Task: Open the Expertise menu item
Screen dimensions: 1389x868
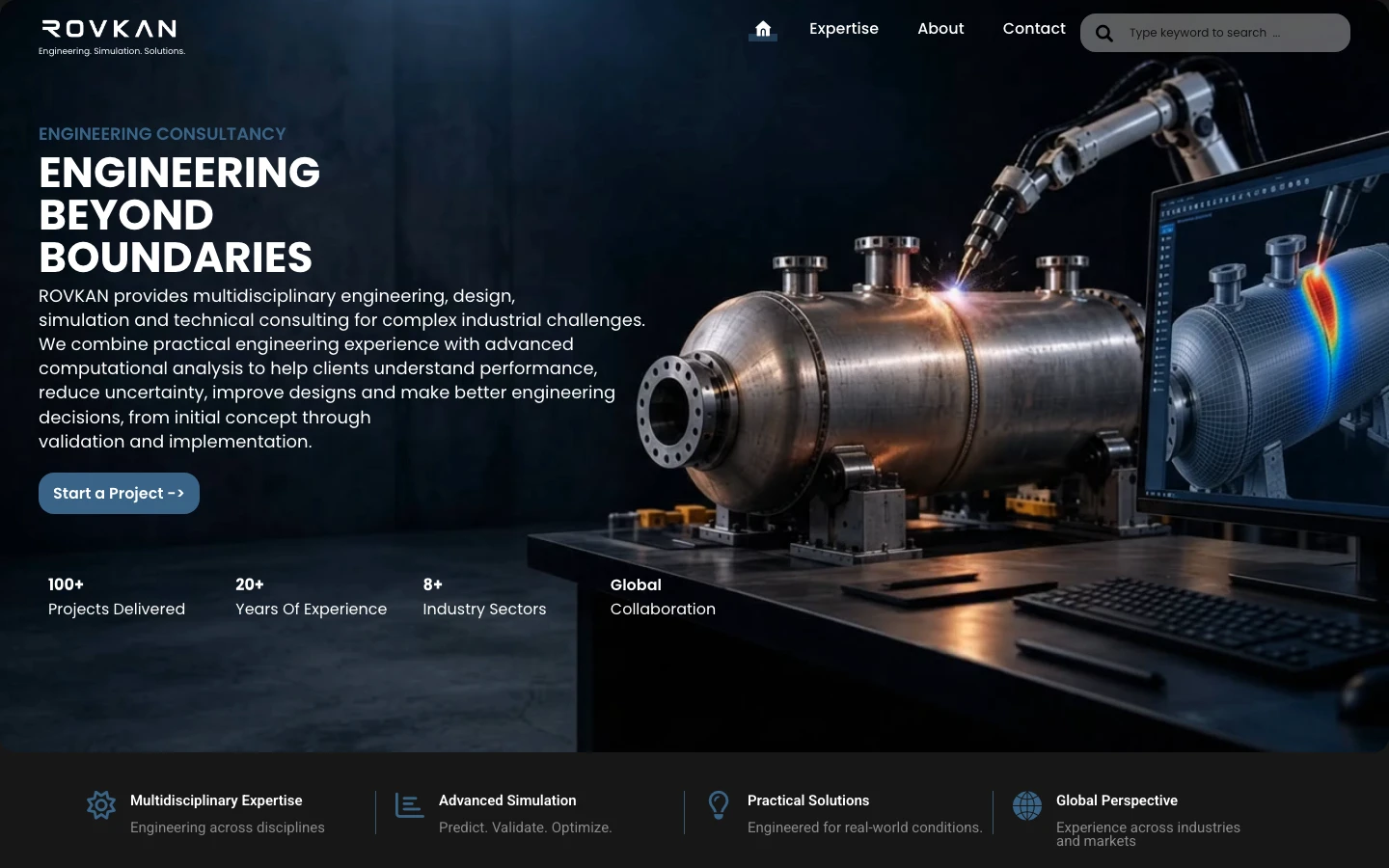Action: [844, 29]
